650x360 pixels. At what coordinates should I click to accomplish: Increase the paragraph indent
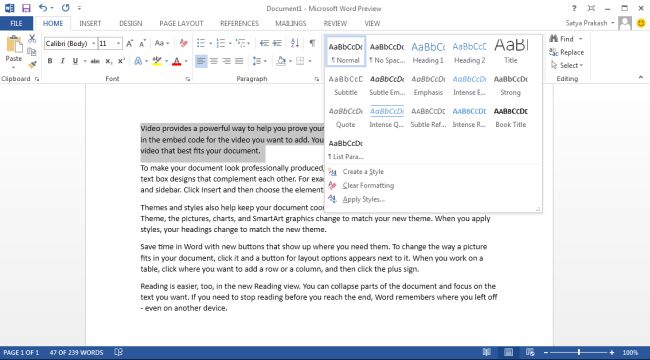pos(277,43)
